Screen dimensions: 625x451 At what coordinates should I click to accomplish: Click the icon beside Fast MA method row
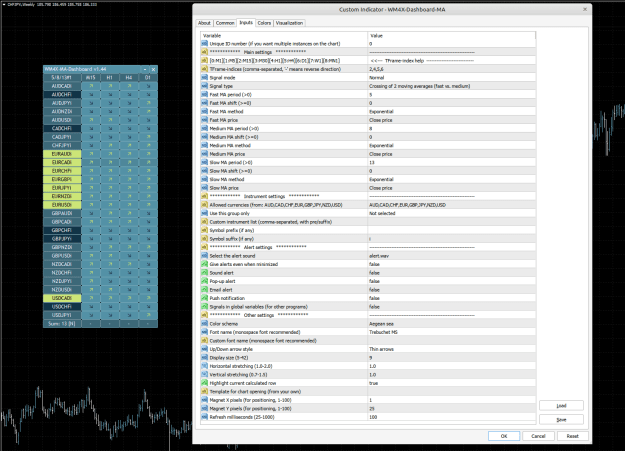204,111
